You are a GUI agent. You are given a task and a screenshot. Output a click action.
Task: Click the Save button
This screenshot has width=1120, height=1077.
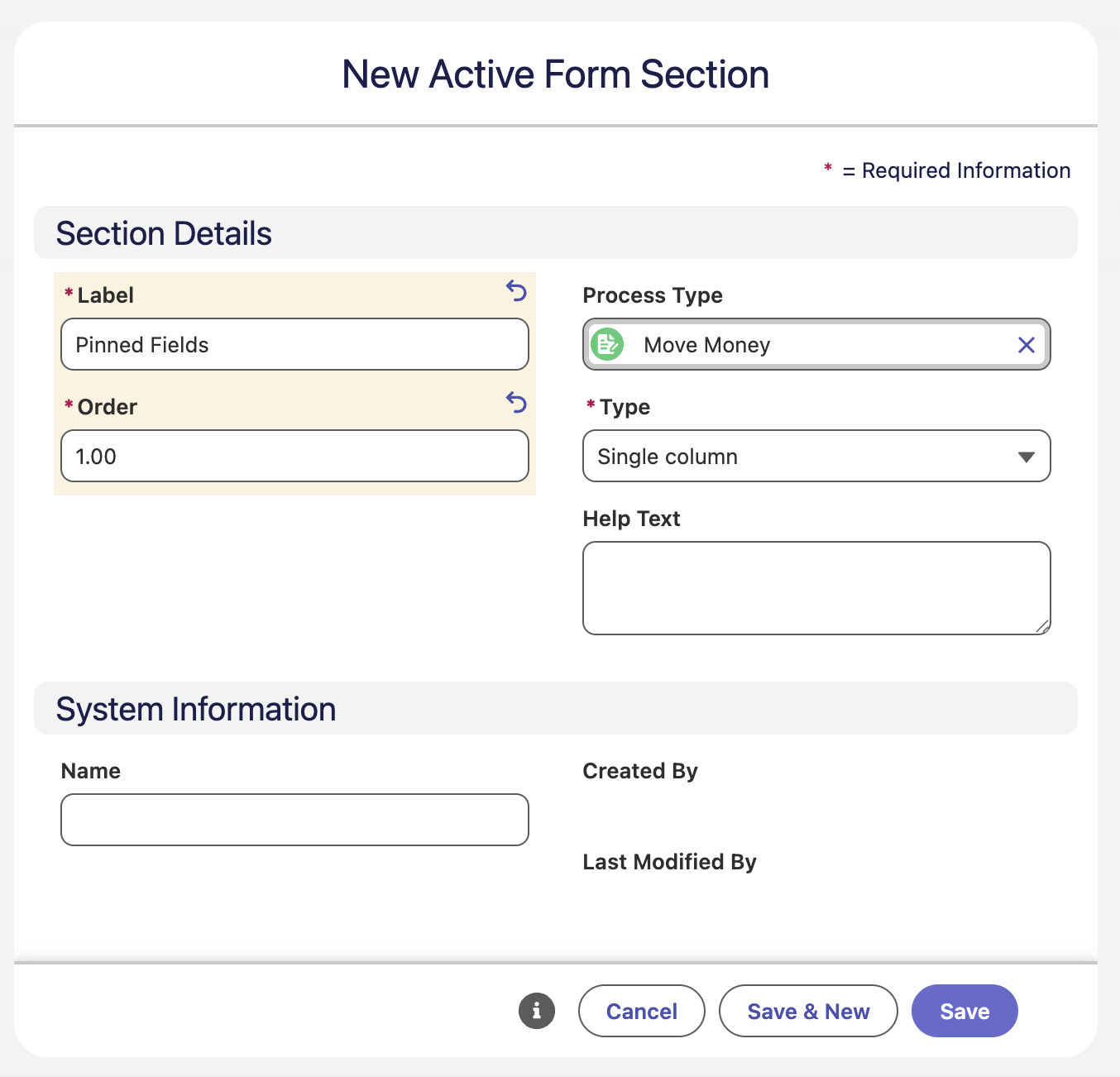click(x=964, y=1011)
